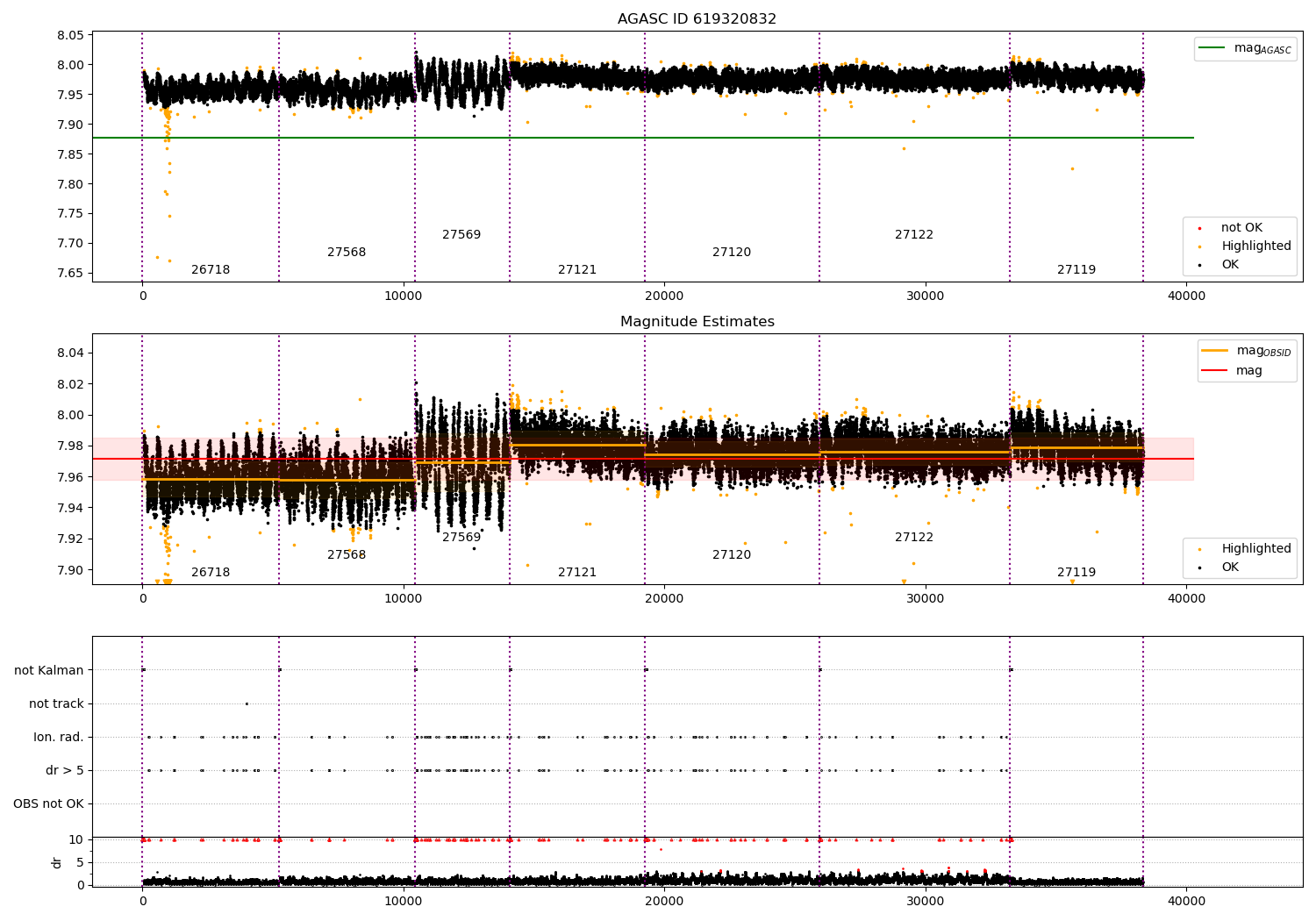Click the horizontal red mag line
1316x921 pixels.
642,459
